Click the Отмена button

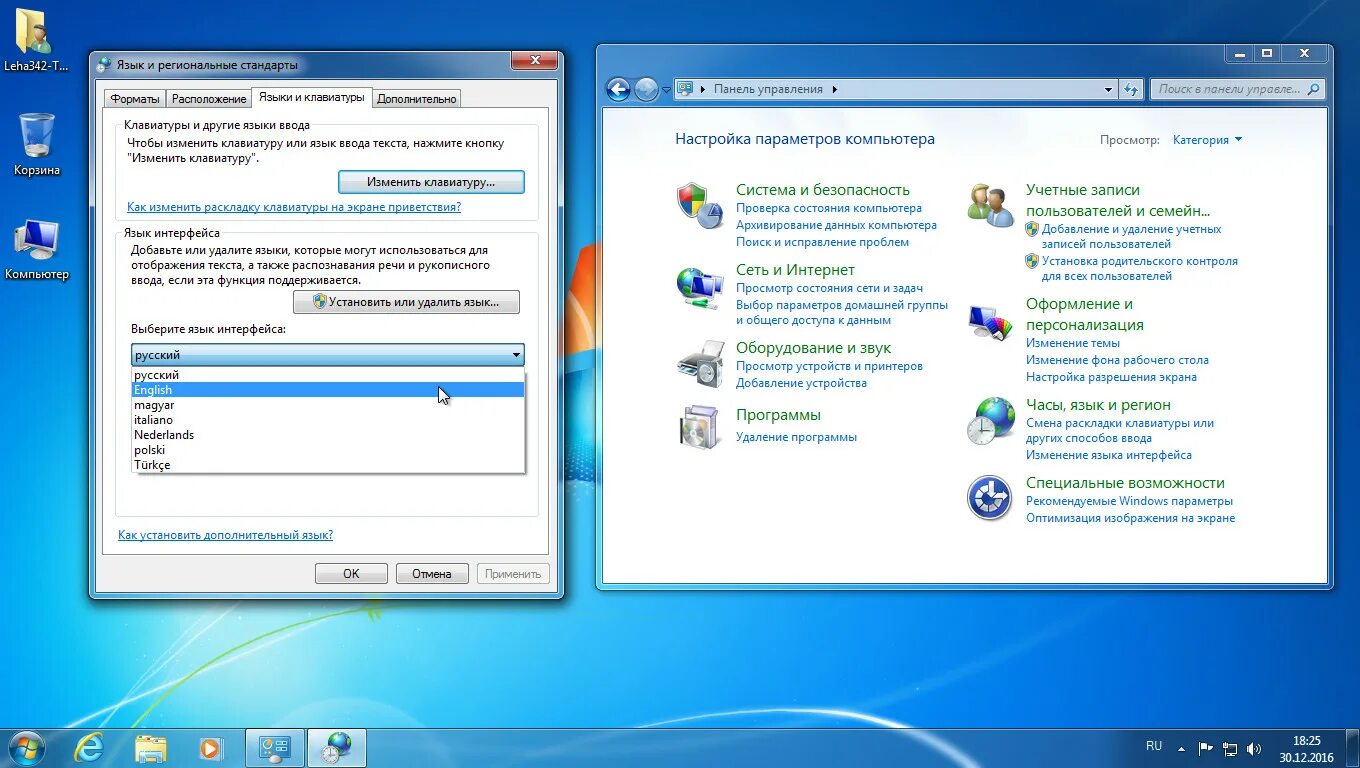[x=432, y=573]
